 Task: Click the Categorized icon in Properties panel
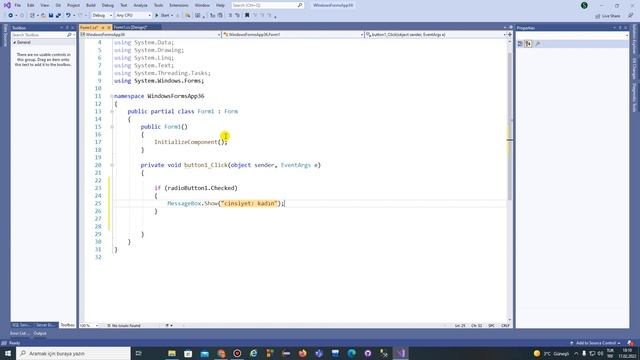click(520, 44)
